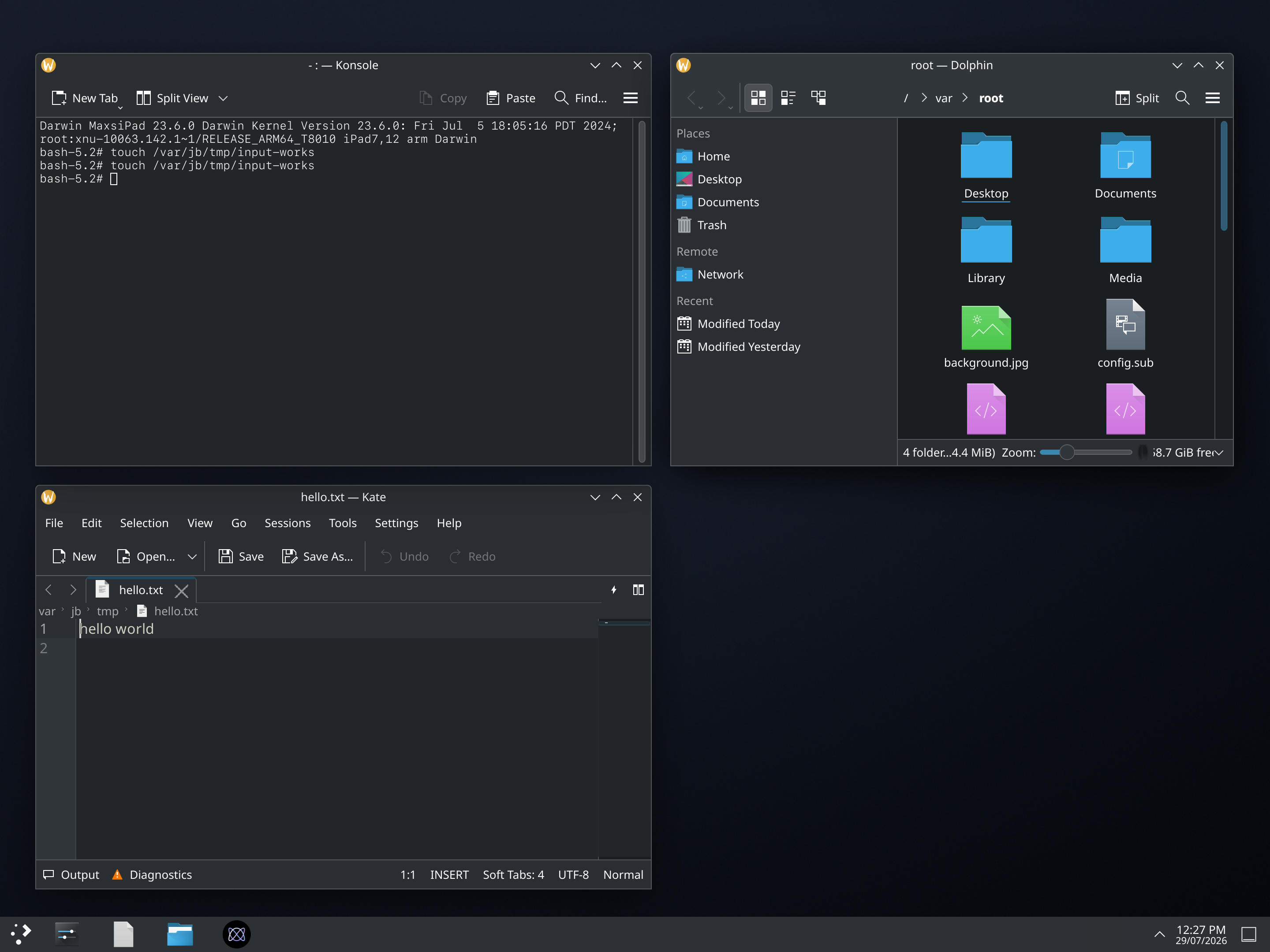The height and width of the screenshot is (952, 1270).
Task: Switch Dolphin to Icons view mode
Action: tap(758, 98)
